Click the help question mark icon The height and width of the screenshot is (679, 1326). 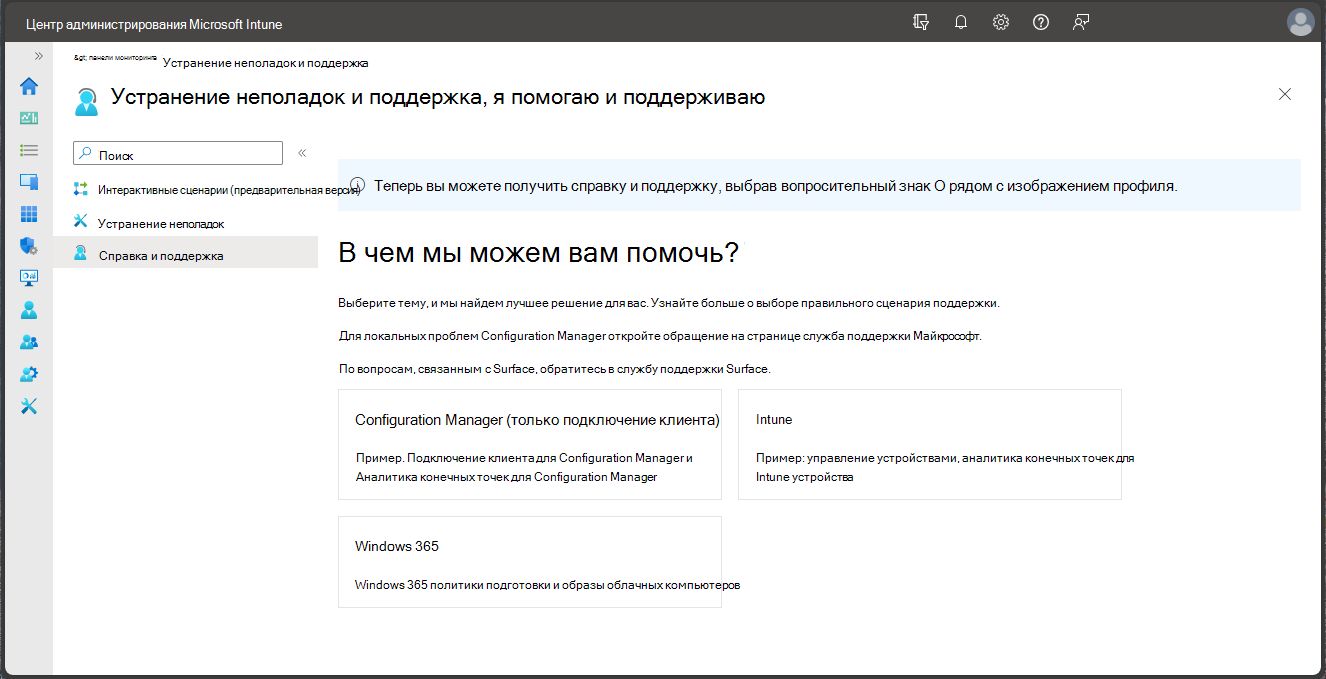pos(1041,22)
